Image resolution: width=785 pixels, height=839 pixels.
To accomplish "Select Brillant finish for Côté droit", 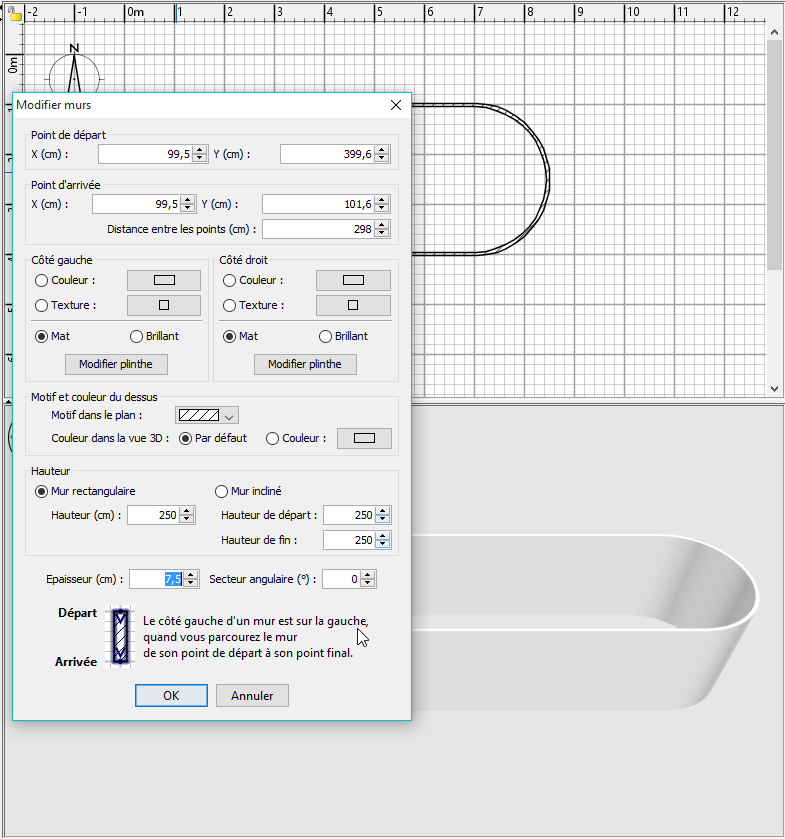I will point(325,336).
